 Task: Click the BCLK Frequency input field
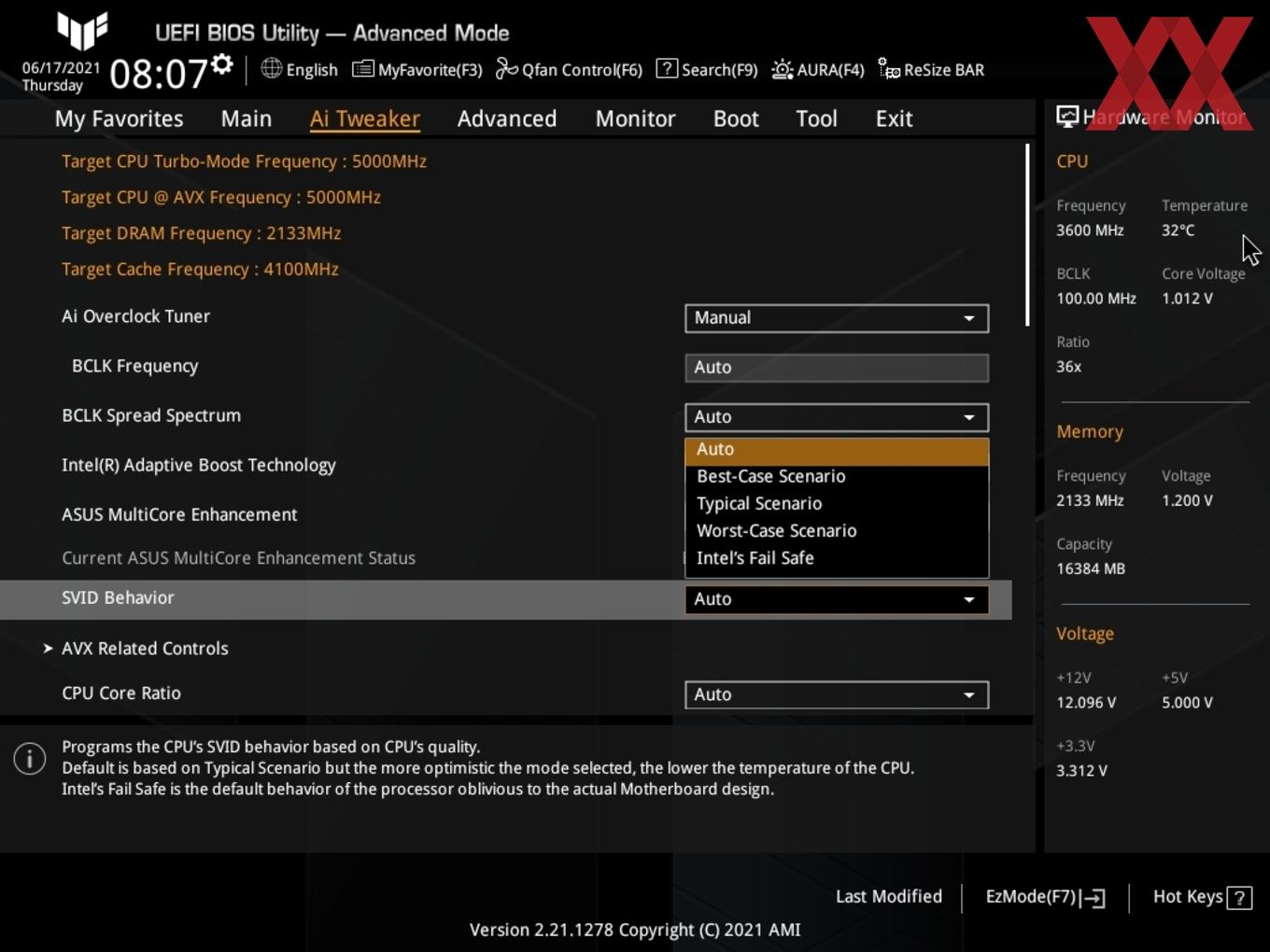[837, 368]
